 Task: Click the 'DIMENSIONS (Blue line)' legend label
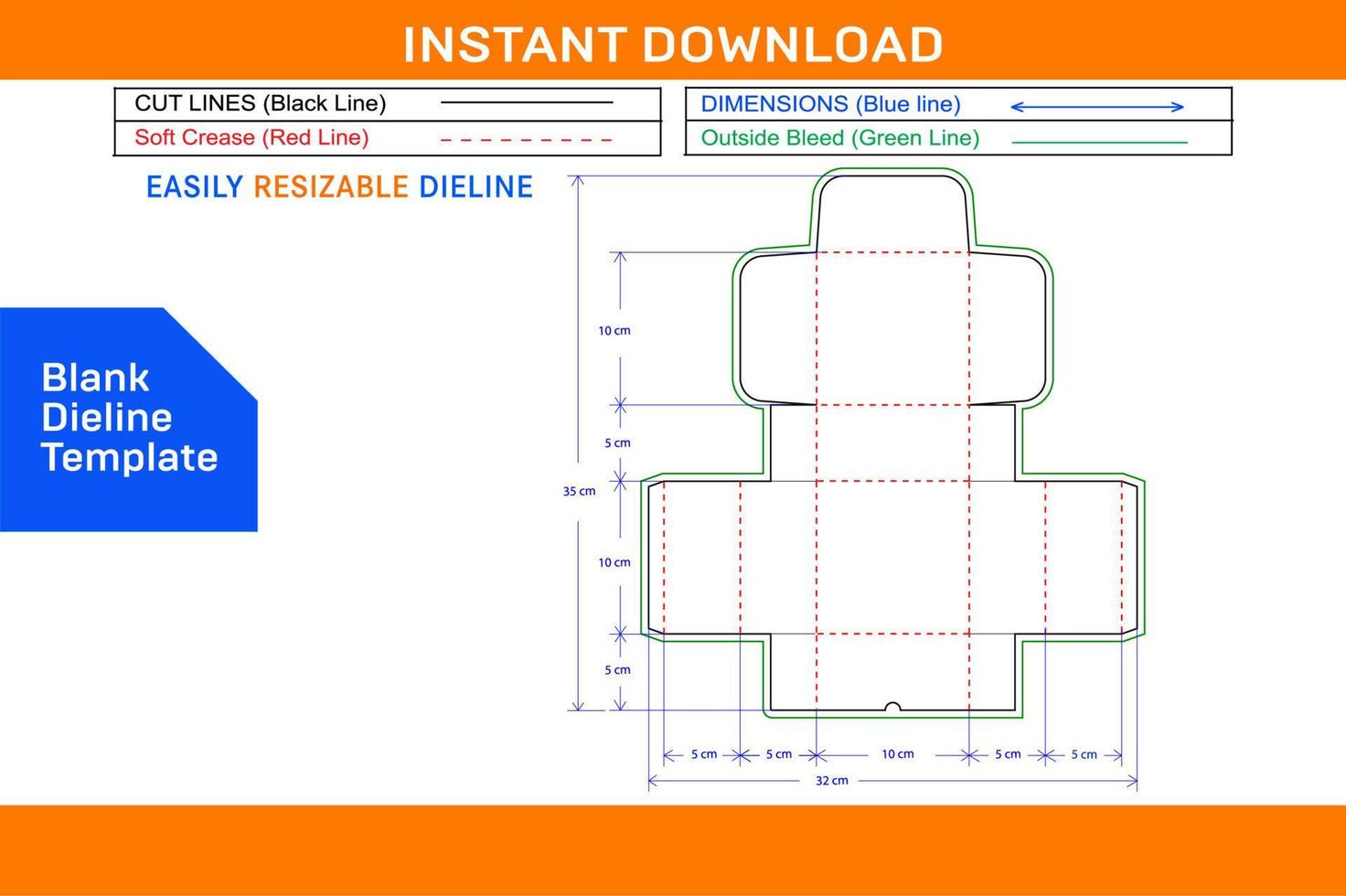coord(830,104)
